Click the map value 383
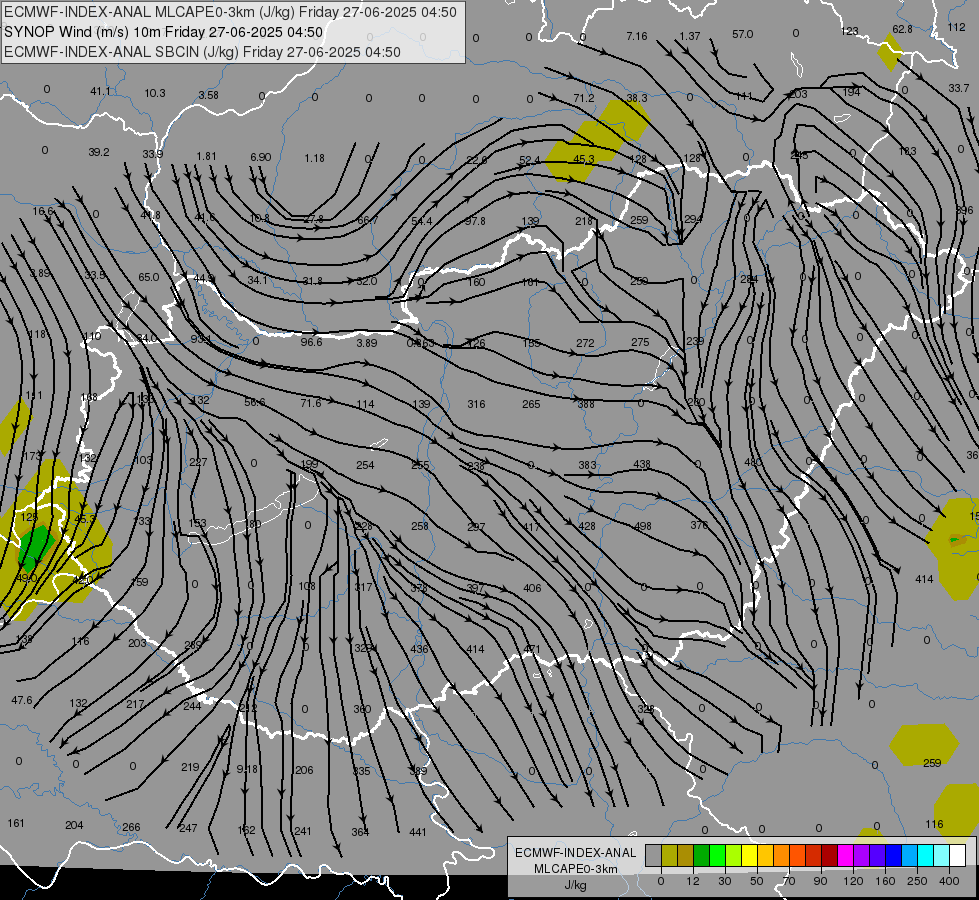 tap(588, 465)
